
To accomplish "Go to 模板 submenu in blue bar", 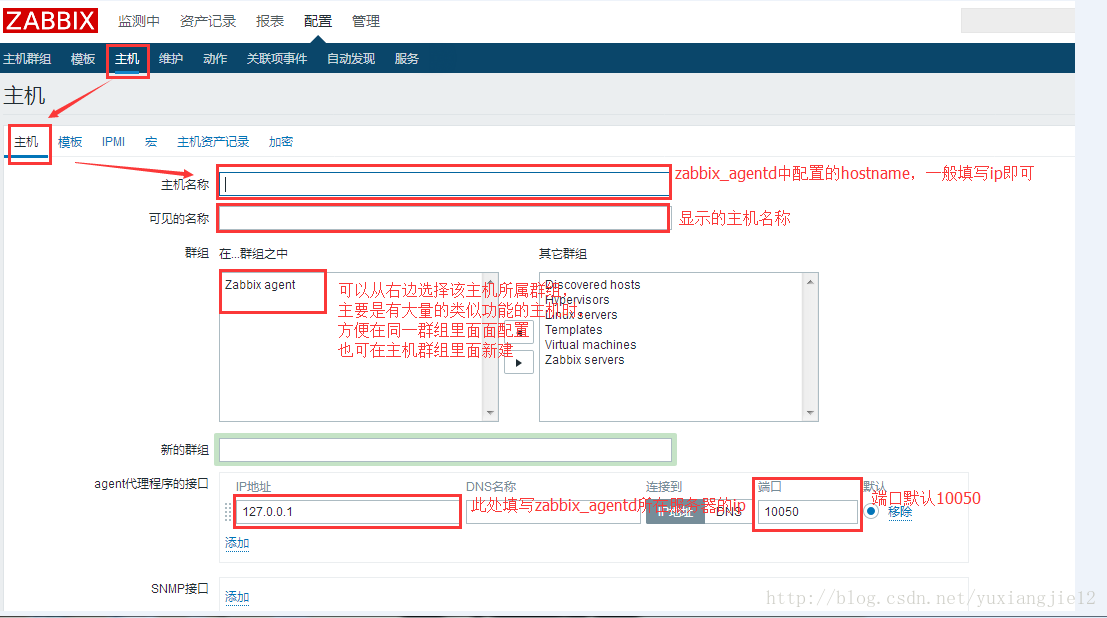I will tap(83, 59).
